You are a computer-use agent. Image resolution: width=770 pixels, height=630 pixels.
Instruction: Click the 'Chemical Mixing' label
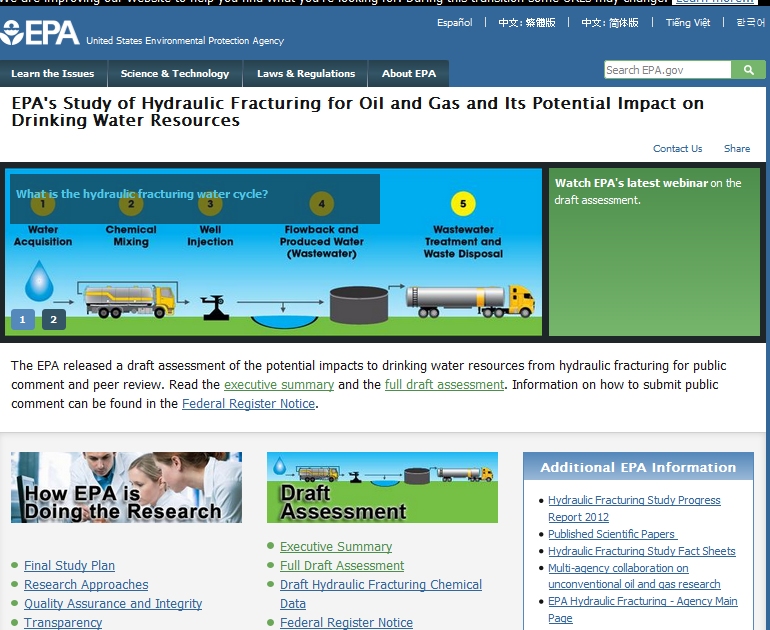click(x=131, y=236)
